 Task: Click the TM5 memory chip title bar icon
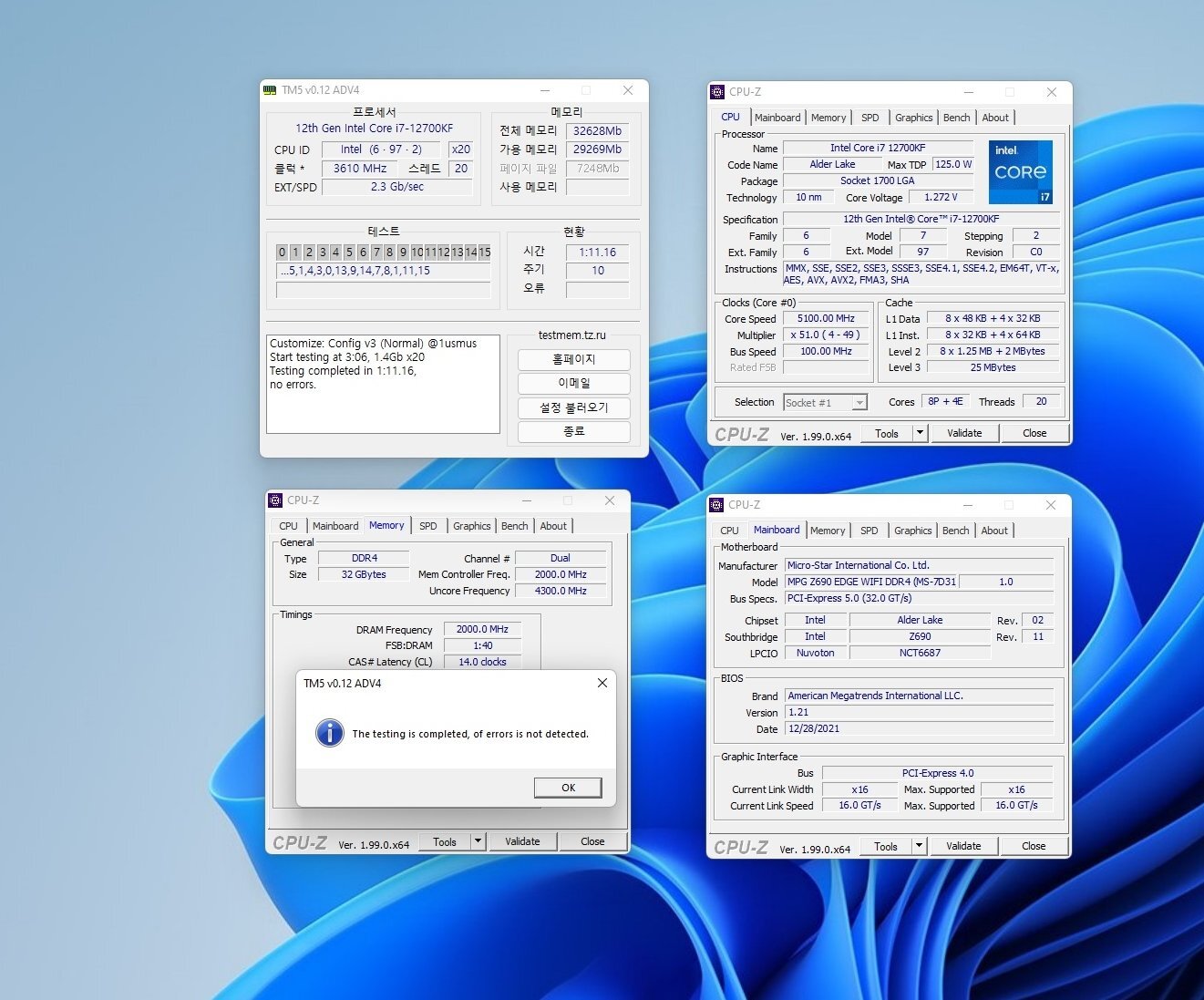click(x=270, y=90)
